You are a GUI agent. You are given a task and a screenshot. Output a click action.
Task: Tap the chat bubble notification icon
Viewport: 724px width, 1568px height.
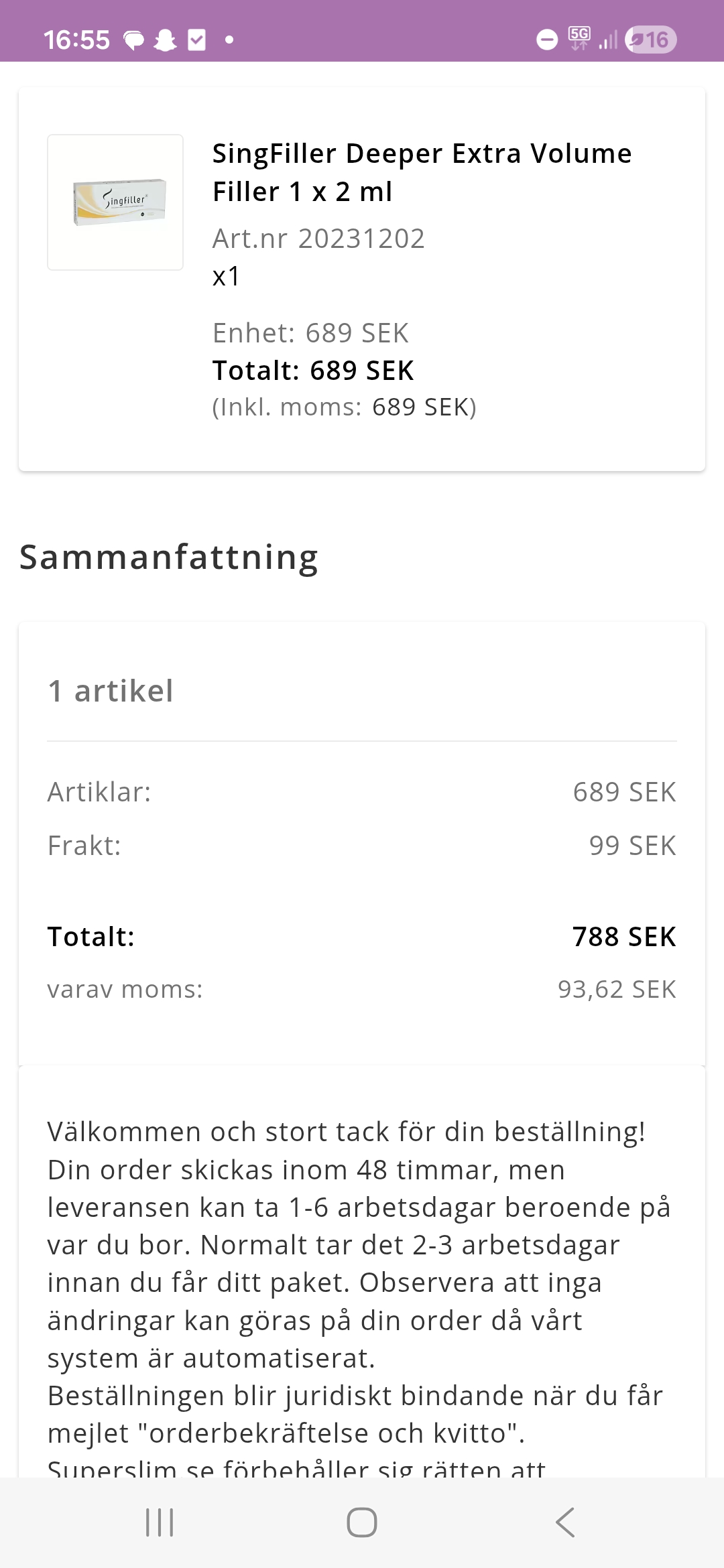[134, 40]
